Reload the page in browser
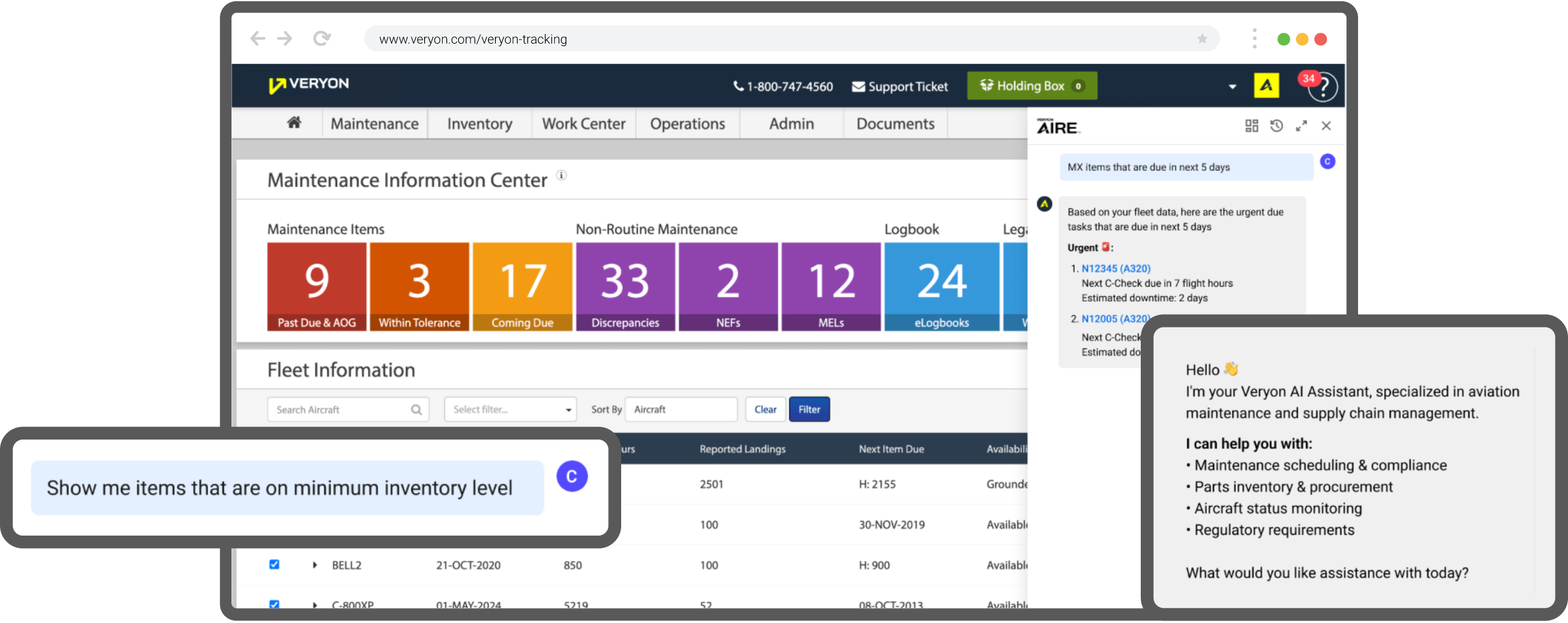The height and width of the screenshot is (623, 1568). 321,39
